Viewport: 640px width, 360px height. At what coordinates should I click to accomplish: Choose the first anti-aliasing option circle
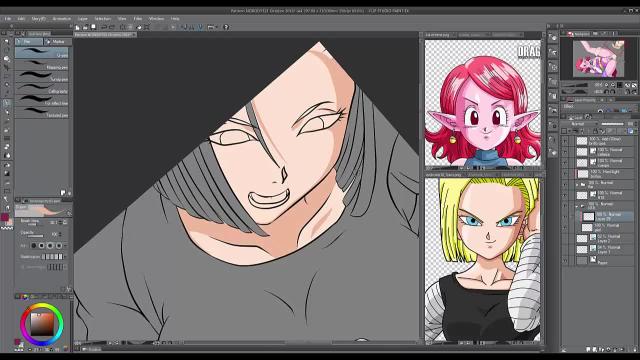pos(33,245)
